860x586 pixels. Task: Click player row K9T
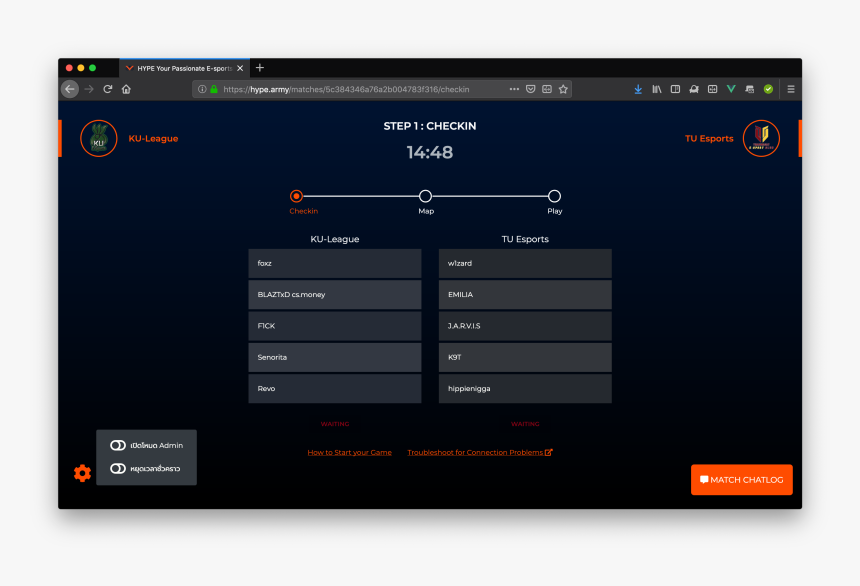[x=525, y=357]
